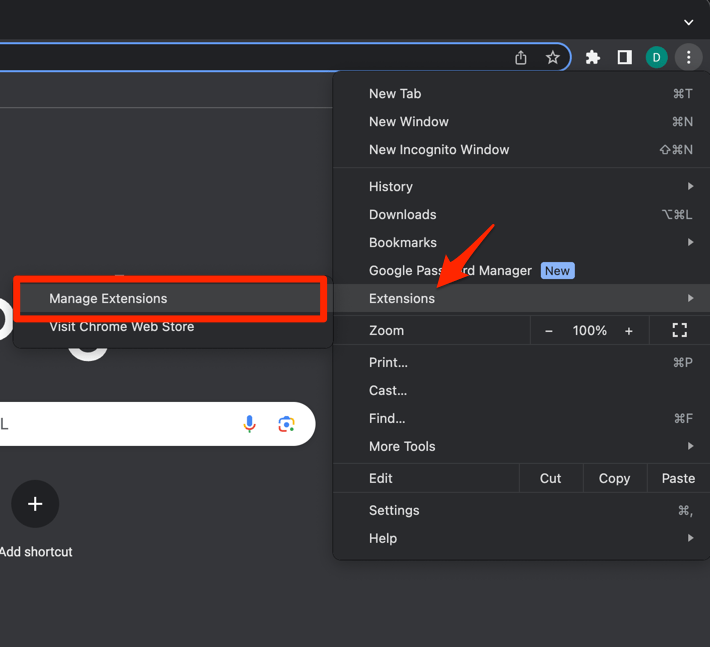Enter full screen mode icon
Screen dimensions: 710x647
679,331
